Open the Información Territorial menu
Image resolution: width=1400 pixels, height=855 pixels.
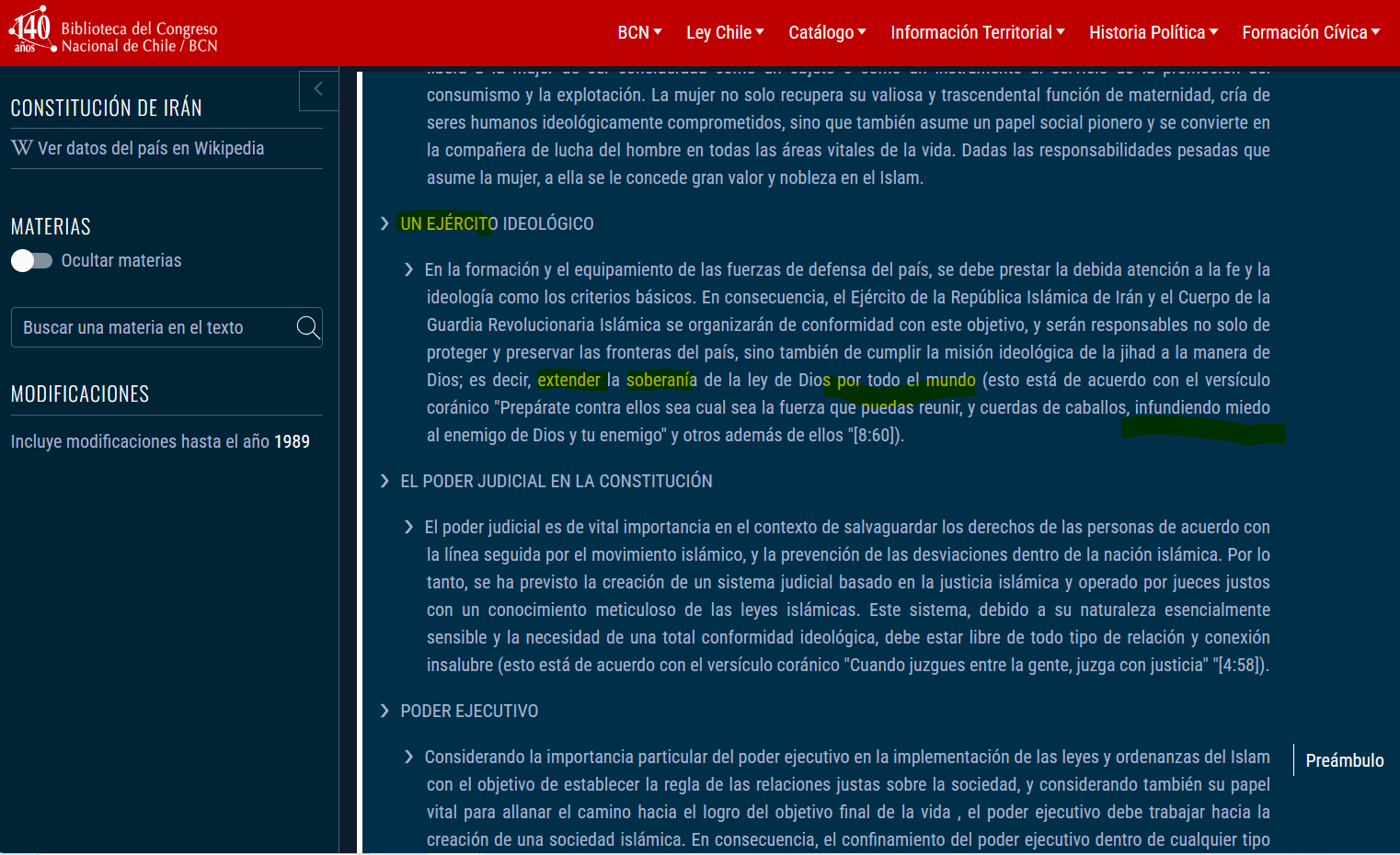point(978,32)
